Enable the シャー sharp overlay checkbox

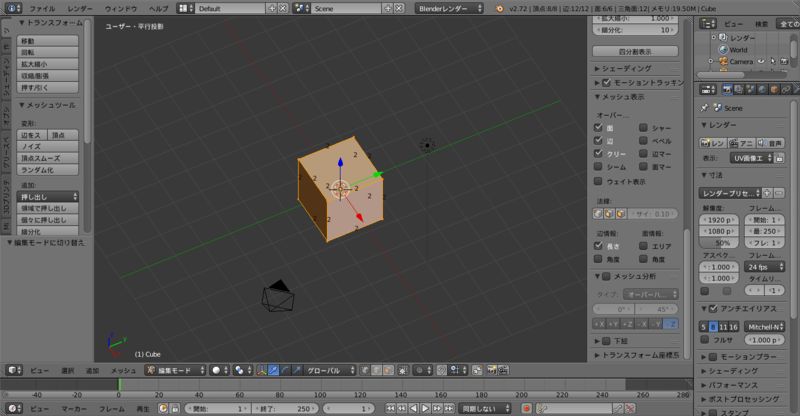point(643,128)
